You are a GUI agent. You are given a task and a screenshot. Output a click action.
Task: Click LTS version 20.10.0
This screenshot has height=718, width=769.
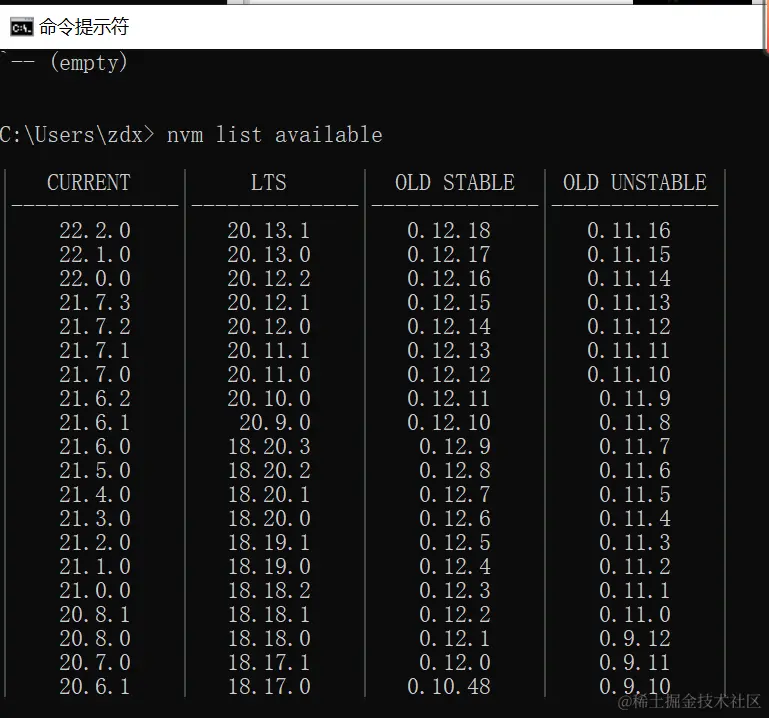pyautogui.click(x=269, y=399)
